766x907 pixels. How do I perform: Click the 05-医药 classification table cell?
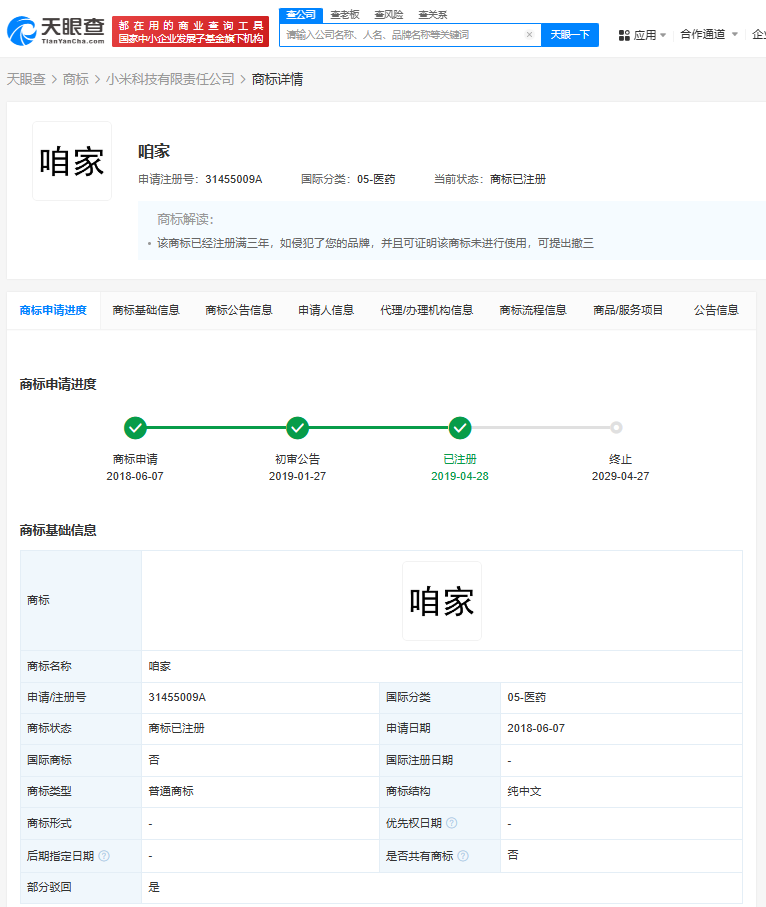621,698
